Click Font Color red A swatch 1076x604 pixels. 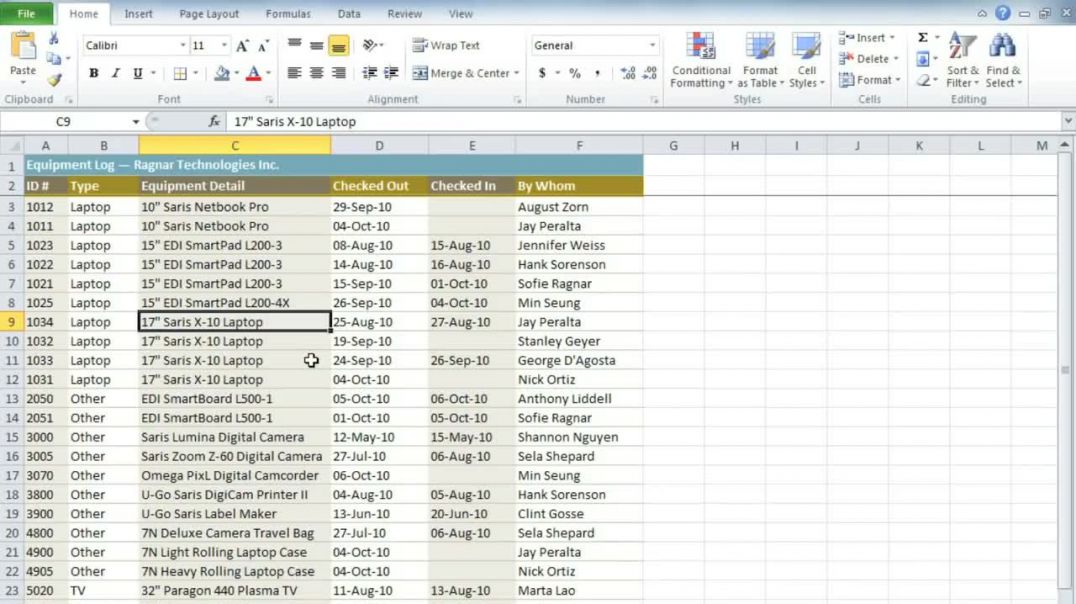coord(253,73)
